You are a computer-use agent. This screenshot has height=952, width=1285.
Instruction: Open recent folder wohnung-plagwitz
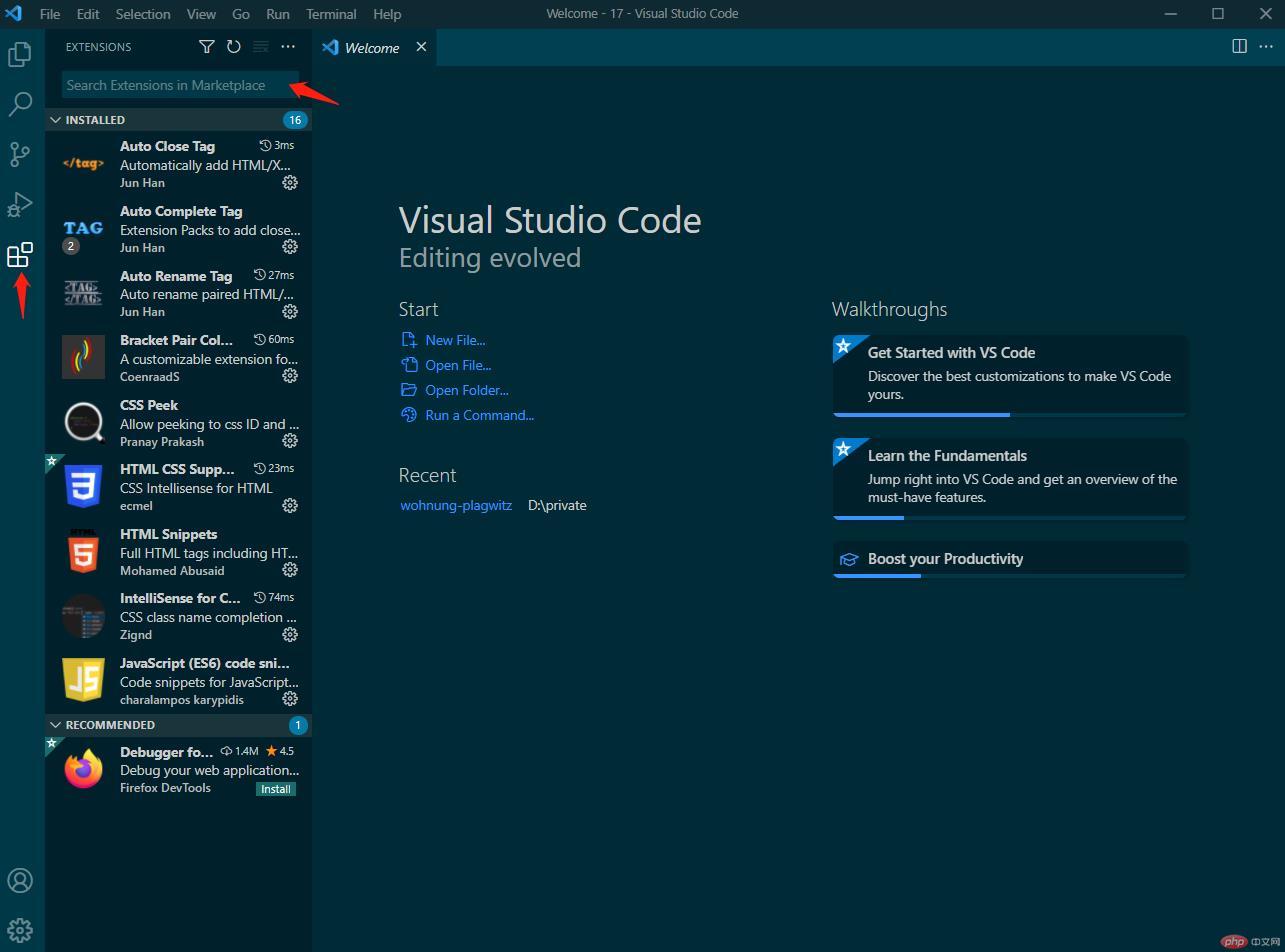click(x=456, y=505)
